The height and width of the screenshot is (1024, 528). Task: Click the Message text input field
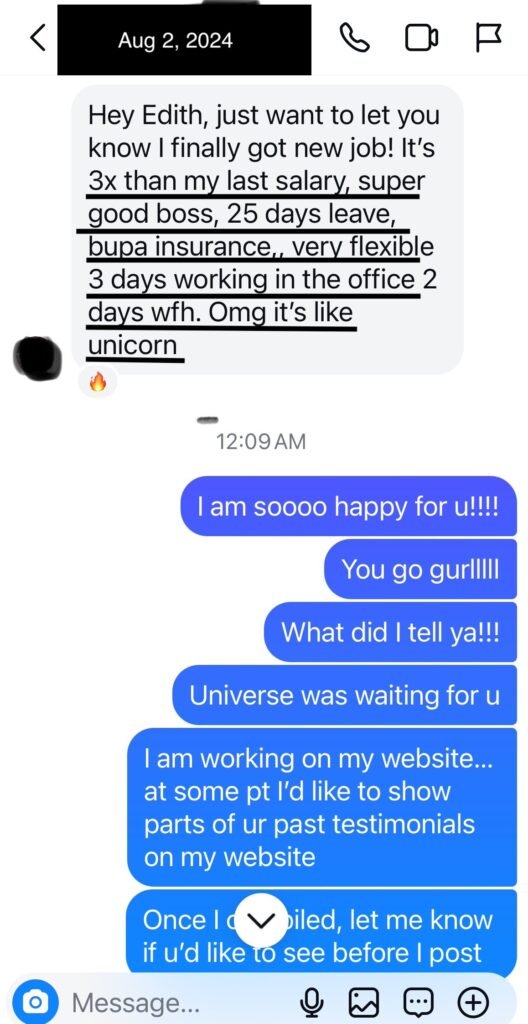(x=176, y=1000)
